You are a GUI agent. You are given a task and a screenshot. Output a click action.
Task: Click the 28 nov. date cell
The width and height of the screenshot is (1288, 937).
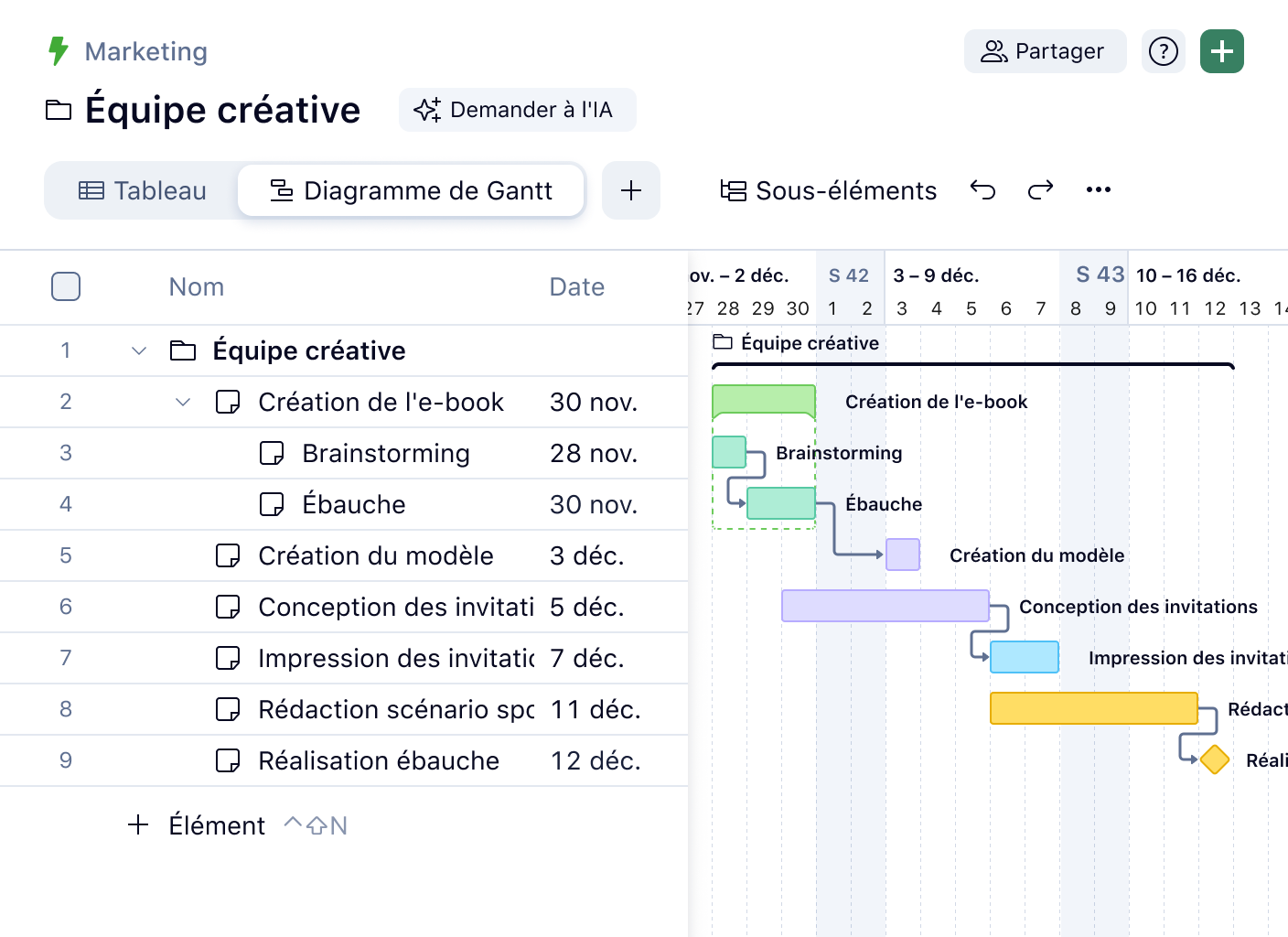click(594, 453)
